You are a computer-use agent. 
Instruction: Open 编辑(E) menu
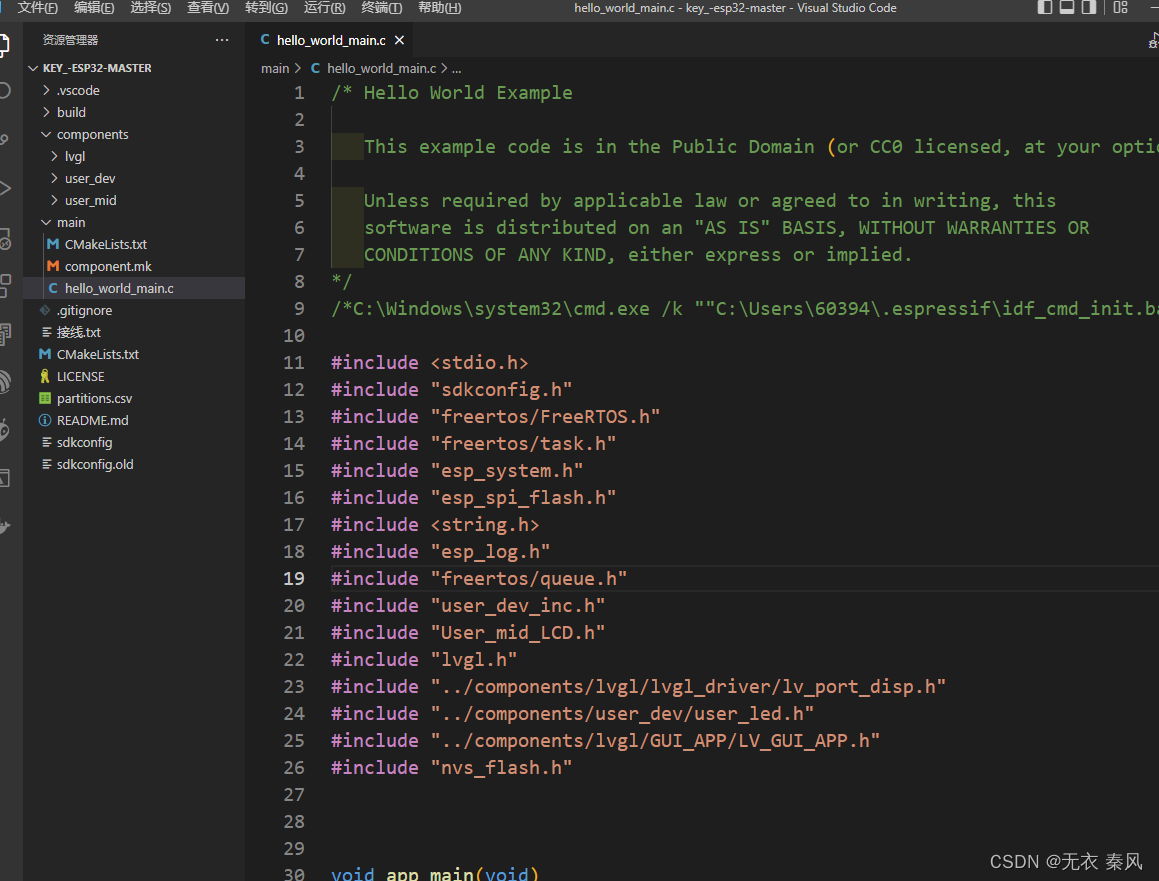click(x=94, y=7)
